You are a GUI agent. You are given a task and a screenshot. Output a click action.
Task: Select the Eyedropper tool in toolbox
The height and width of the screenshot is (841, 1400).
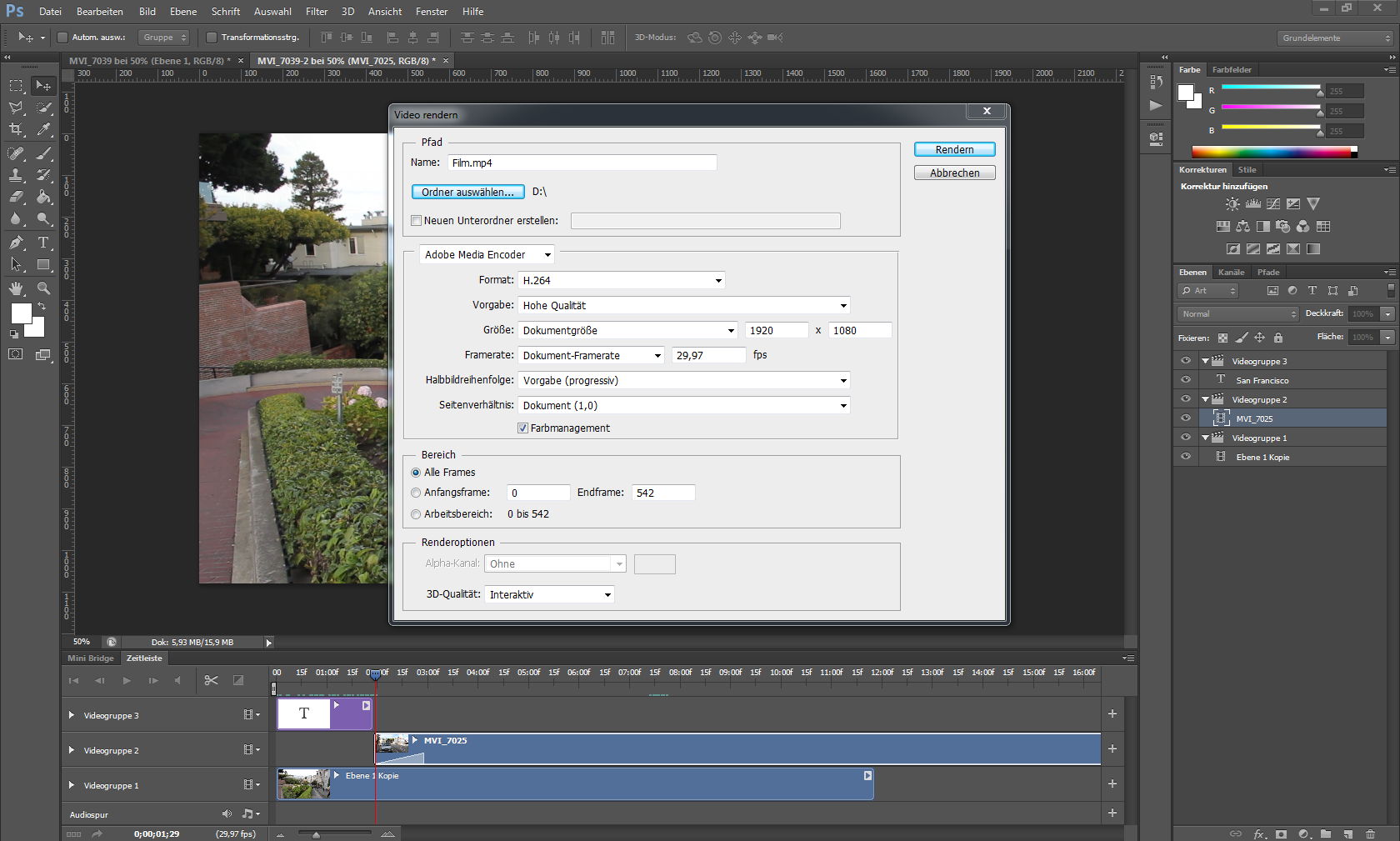tap(43, 130)
